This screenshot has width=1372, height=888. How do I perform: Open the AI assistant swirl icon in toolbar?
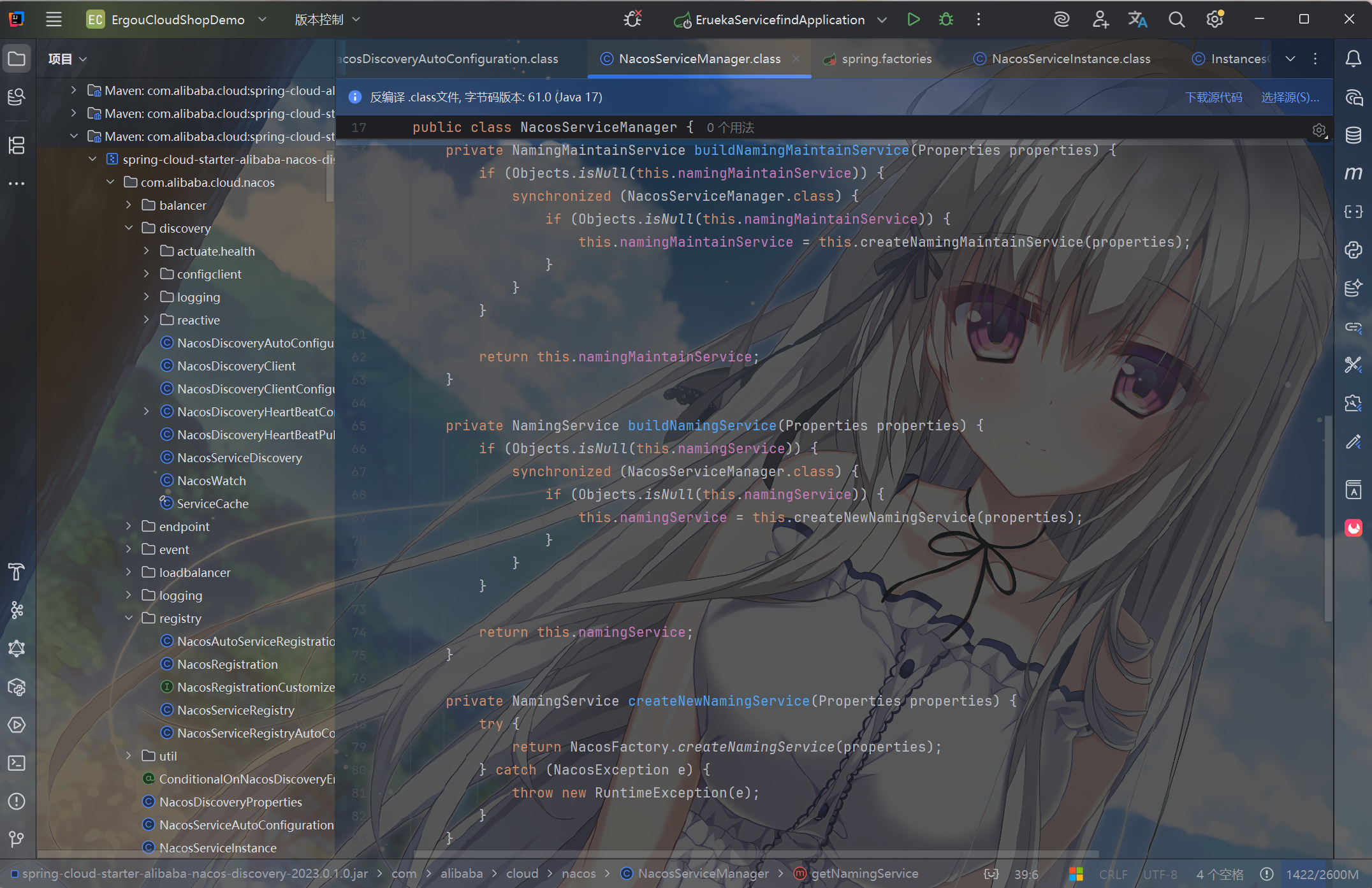pyautogui.click(x=1062, y=20)
